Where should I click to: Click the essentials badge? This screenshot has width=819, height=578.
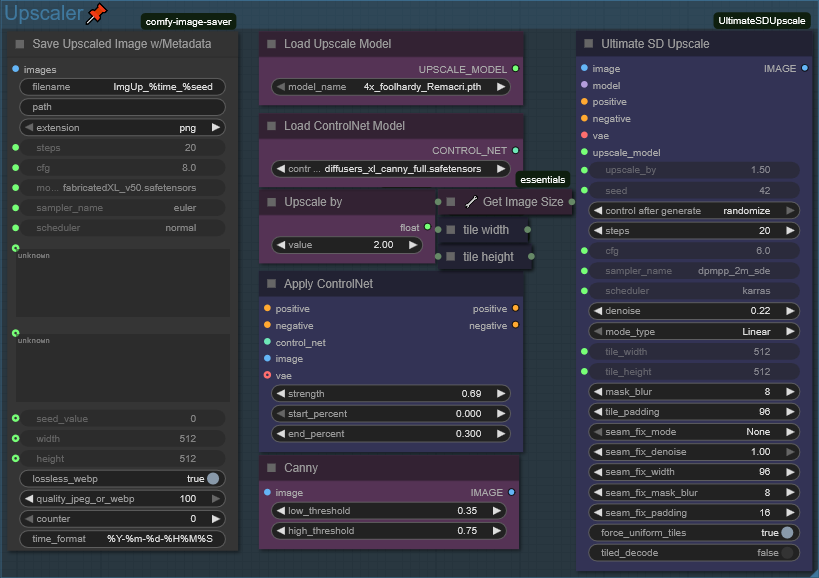pos(543,180)
